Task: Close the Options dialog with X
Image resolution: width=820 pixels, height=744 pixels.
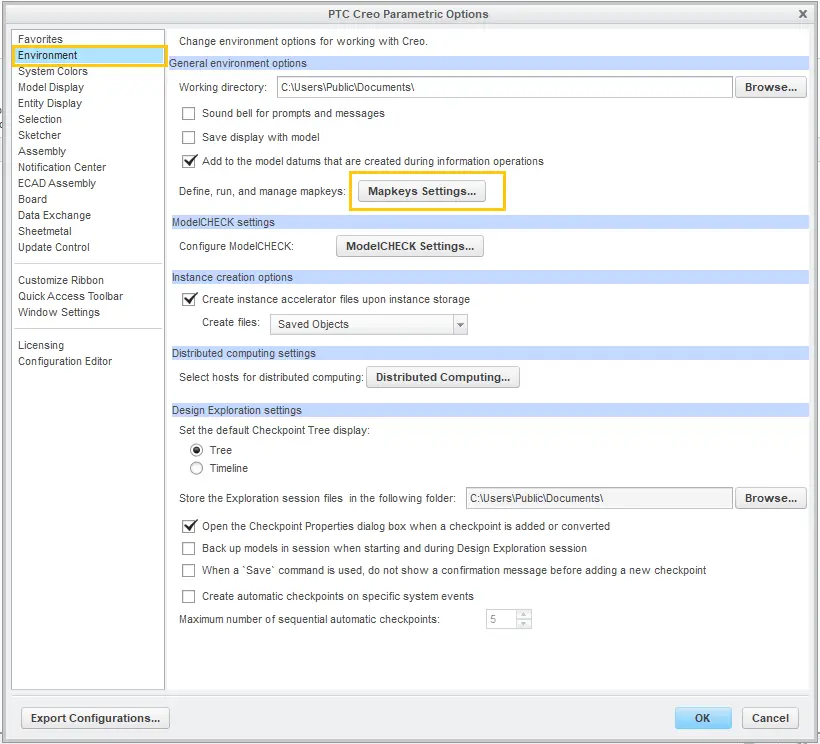Action: pyautogui.click(x=802, y=14)
